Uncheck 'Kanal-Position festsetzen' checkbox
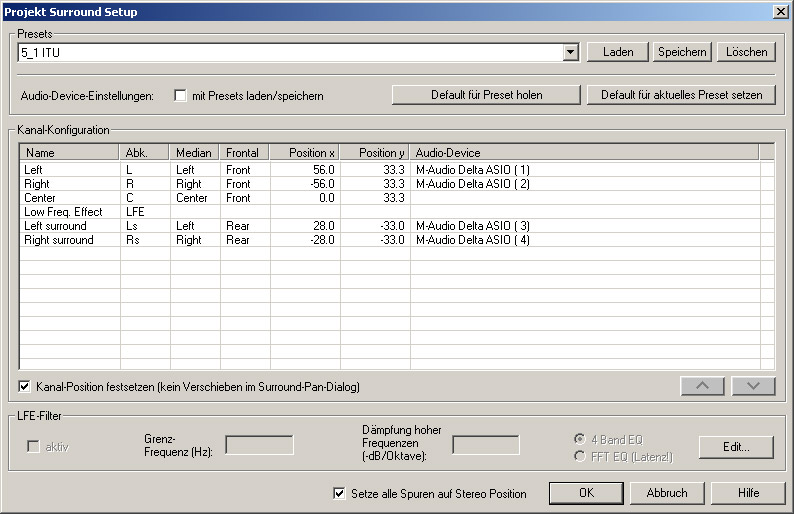This screenshot has width=794, height=514. tap(25, 386)
